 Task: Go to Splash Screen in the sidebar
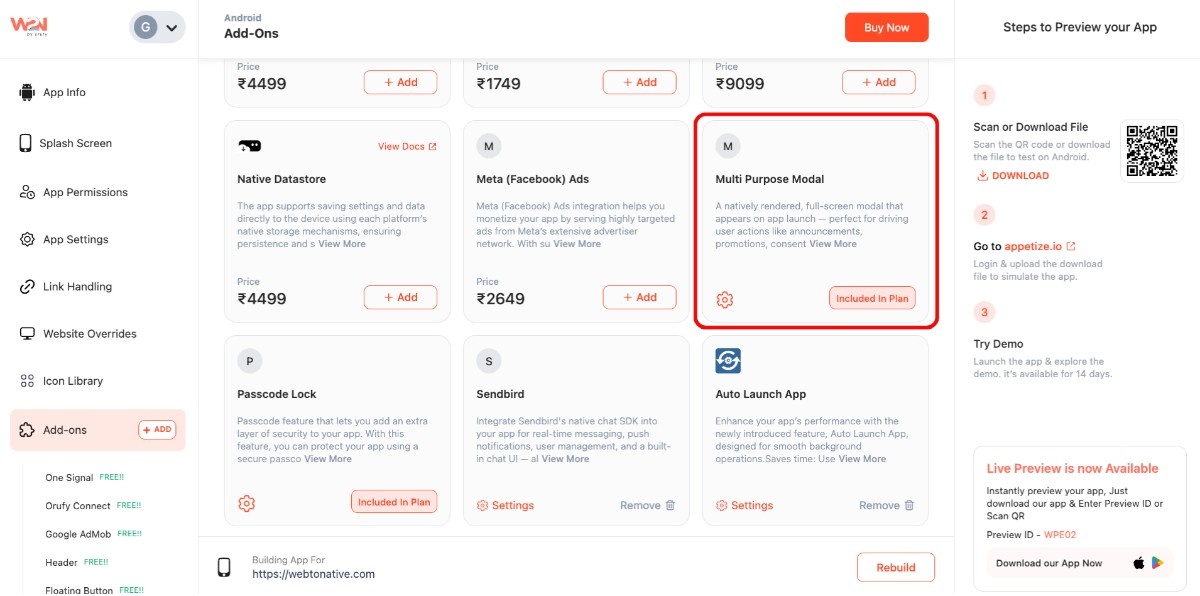point(75,143)
